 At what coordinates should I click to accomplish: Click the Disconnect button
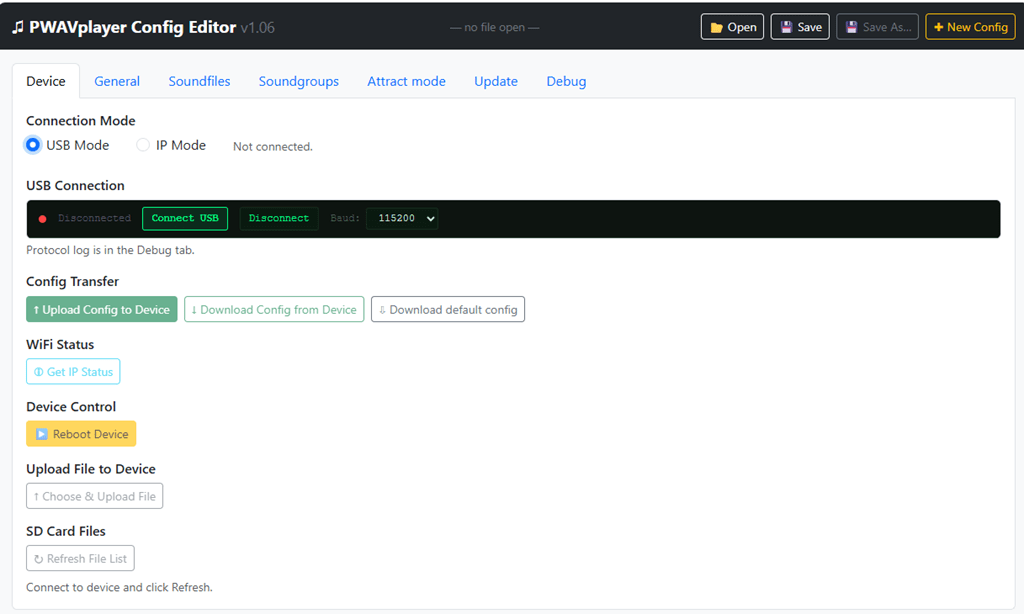[x=279, y=218]
